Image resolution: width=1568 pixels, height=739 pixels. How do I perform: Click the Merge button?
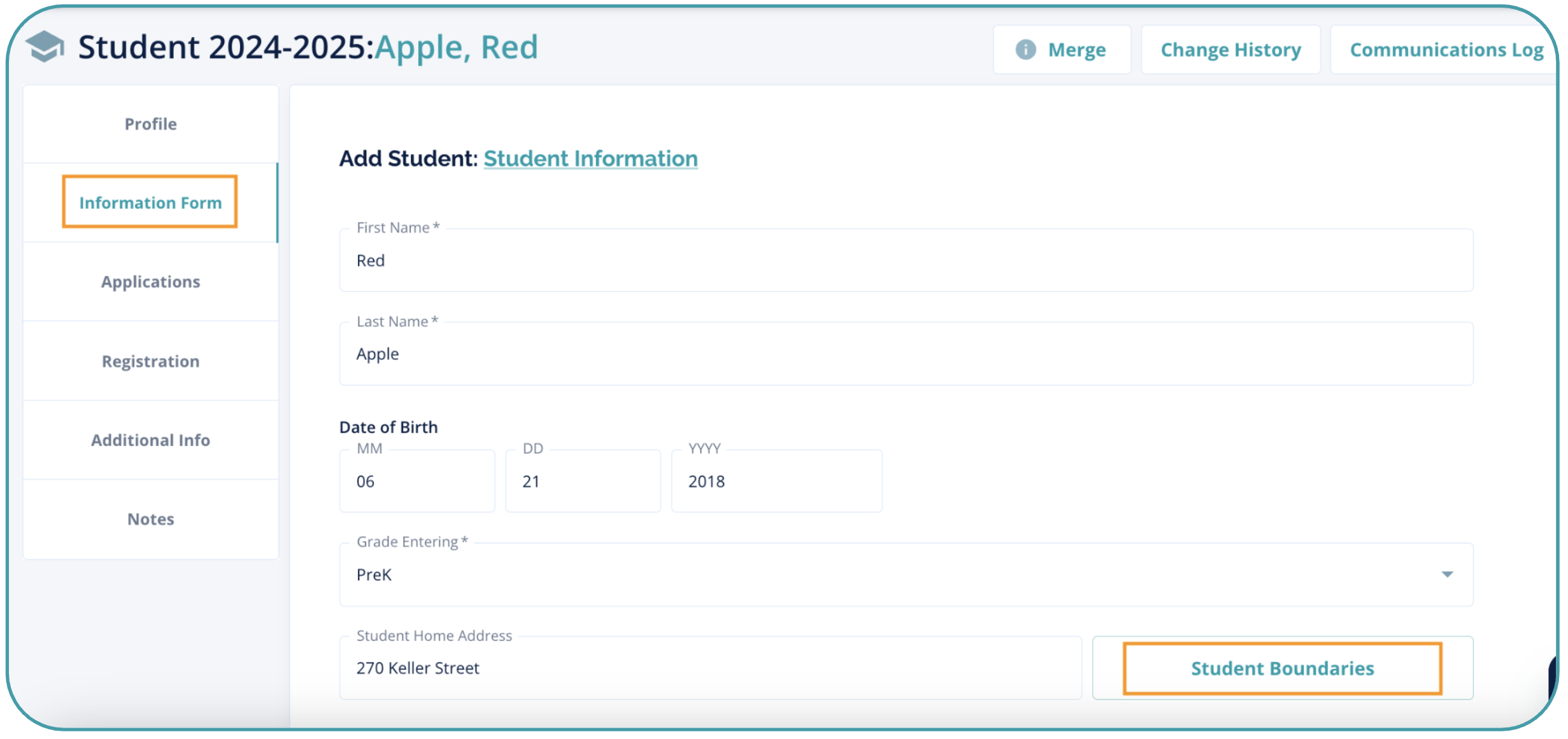1062,50
